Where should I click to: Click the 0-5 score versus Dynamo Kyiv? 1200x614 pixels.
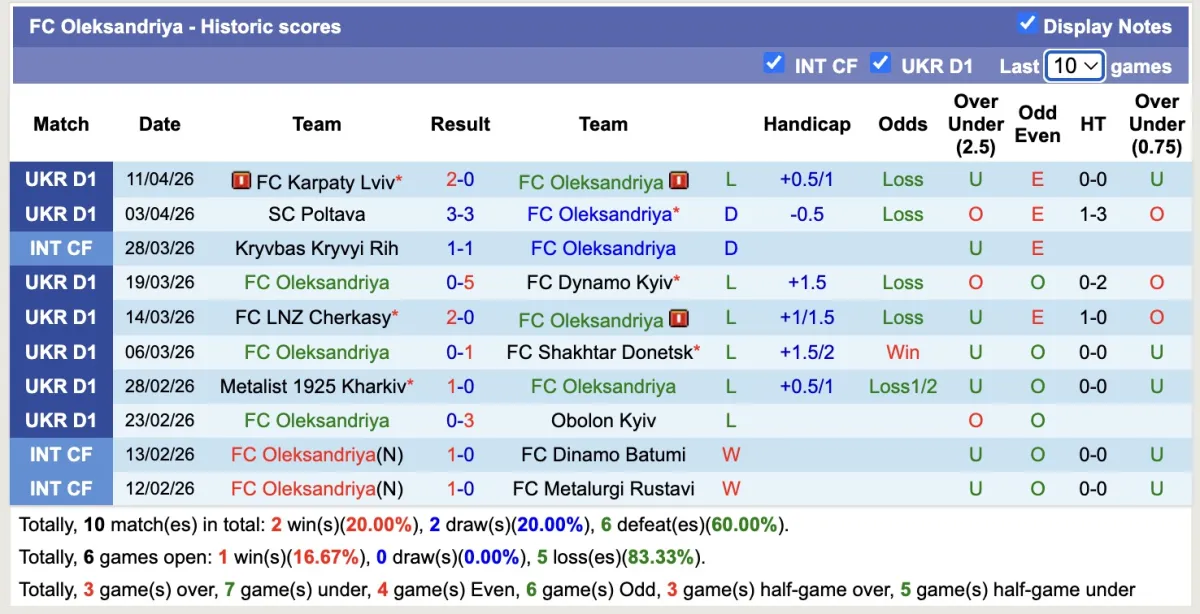pyautogui.click(x=460, y=283)
